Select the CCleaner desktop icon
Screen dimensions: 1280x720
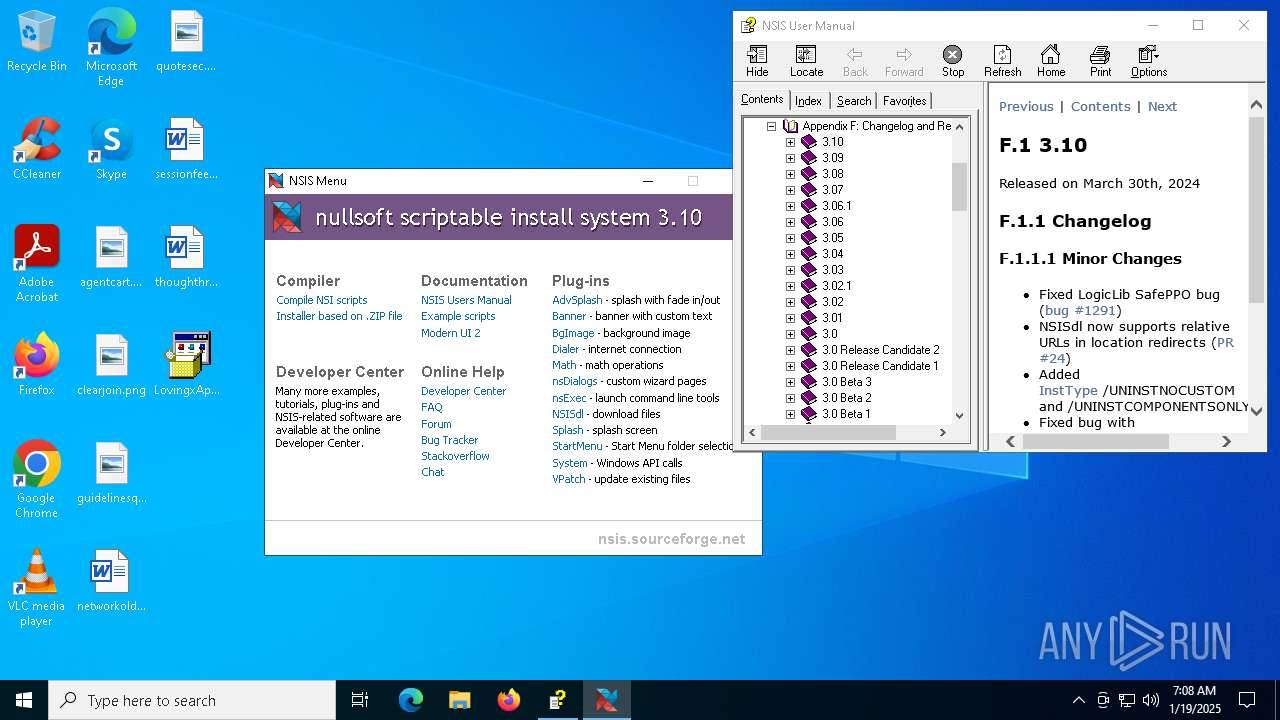37,149
